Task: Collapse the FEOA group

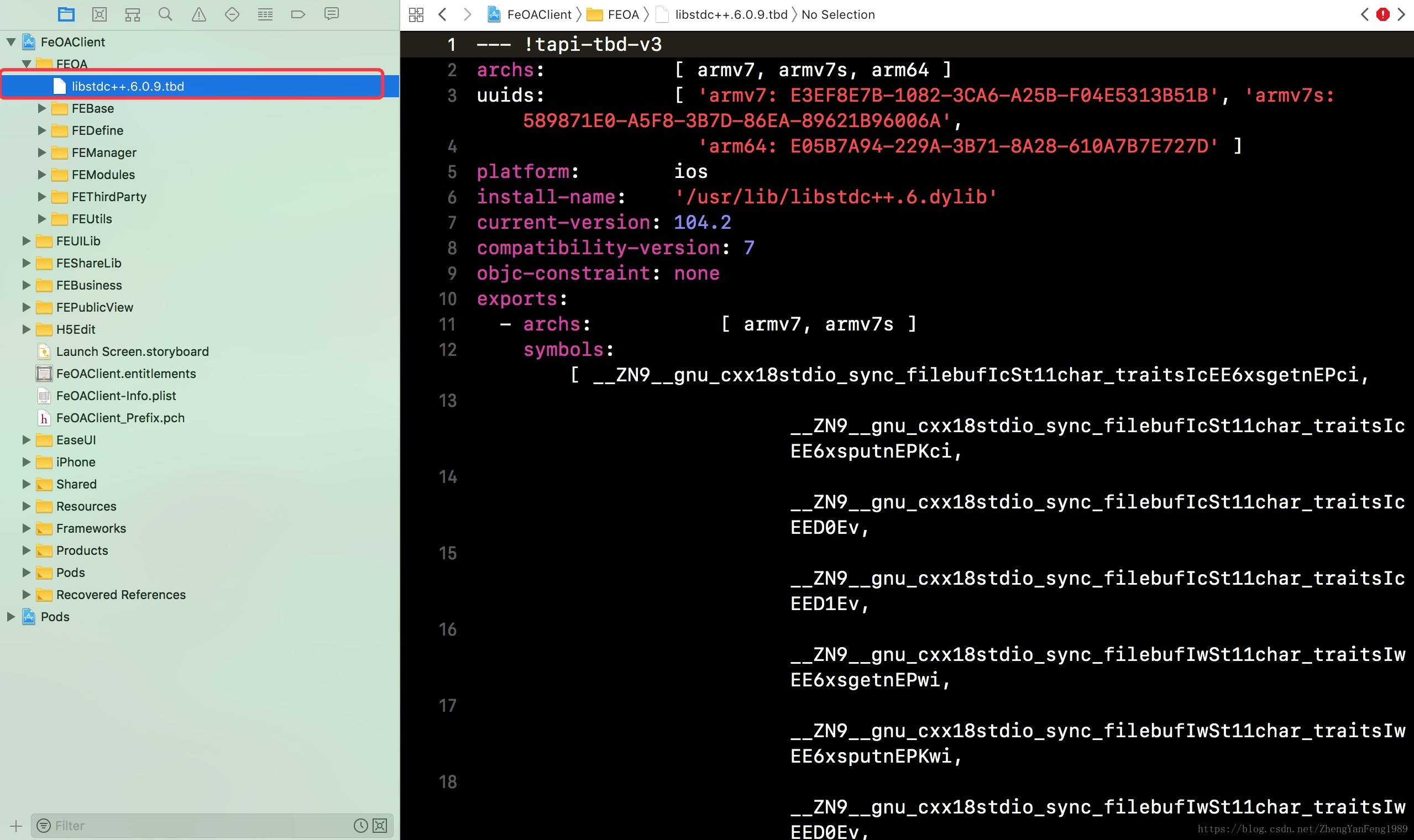Action: coord(26,64)
